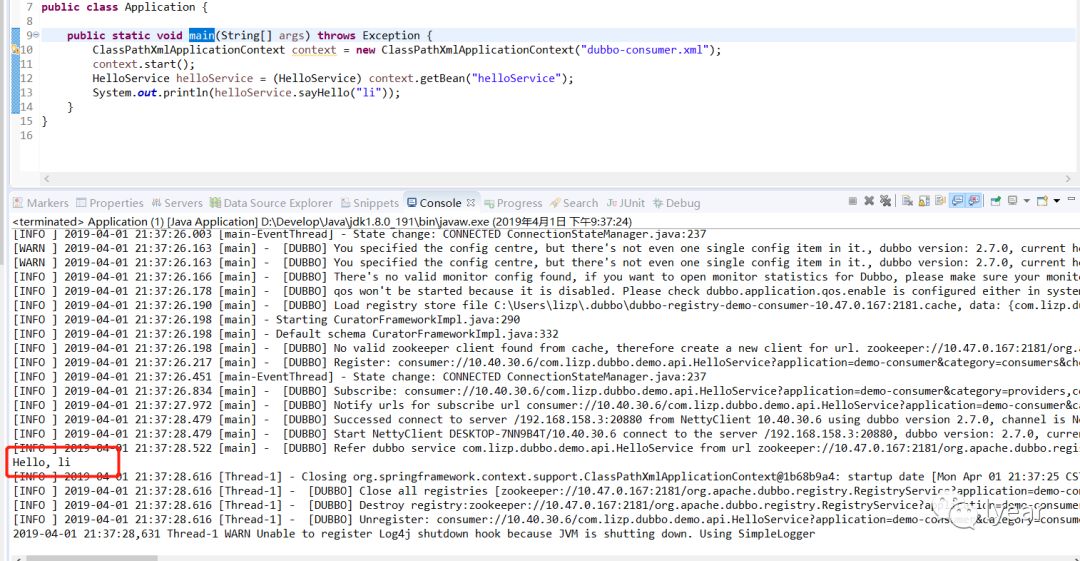1080x561 pixels.
Task: Pin the current Console
Action: 995,201
